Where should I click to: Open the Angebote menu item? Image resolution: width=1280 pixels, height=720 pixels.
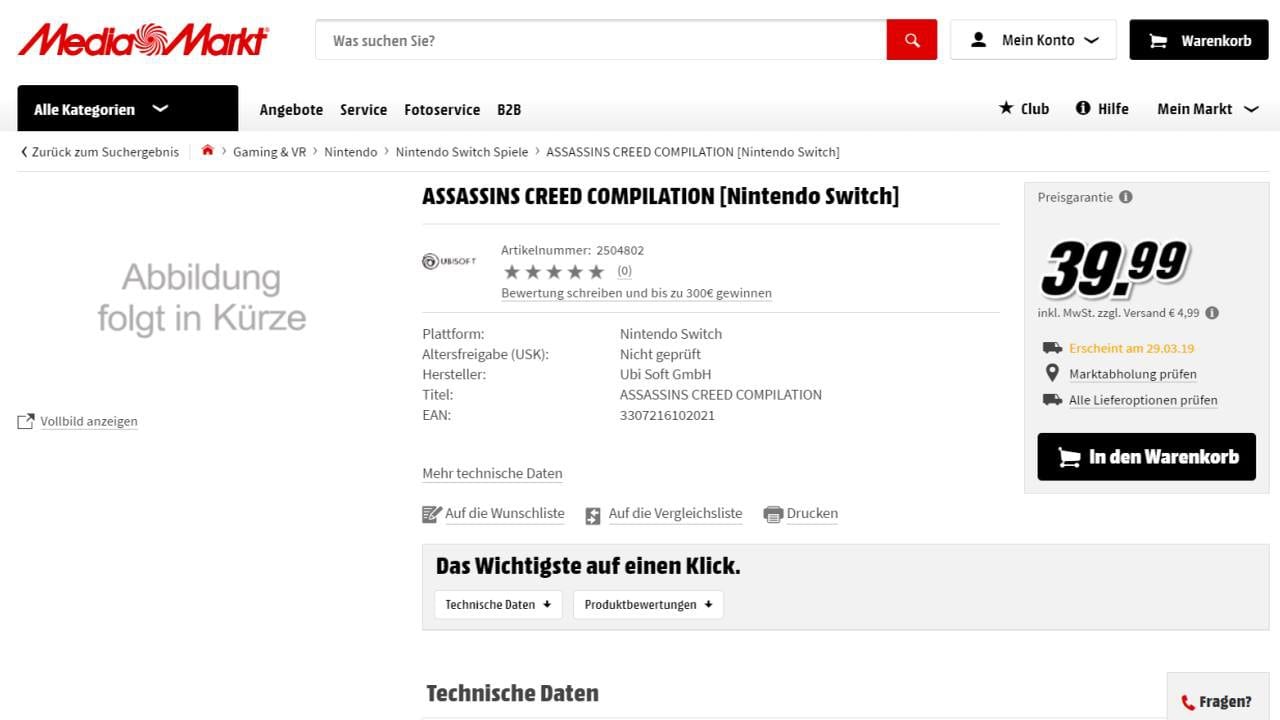(291, 110)
